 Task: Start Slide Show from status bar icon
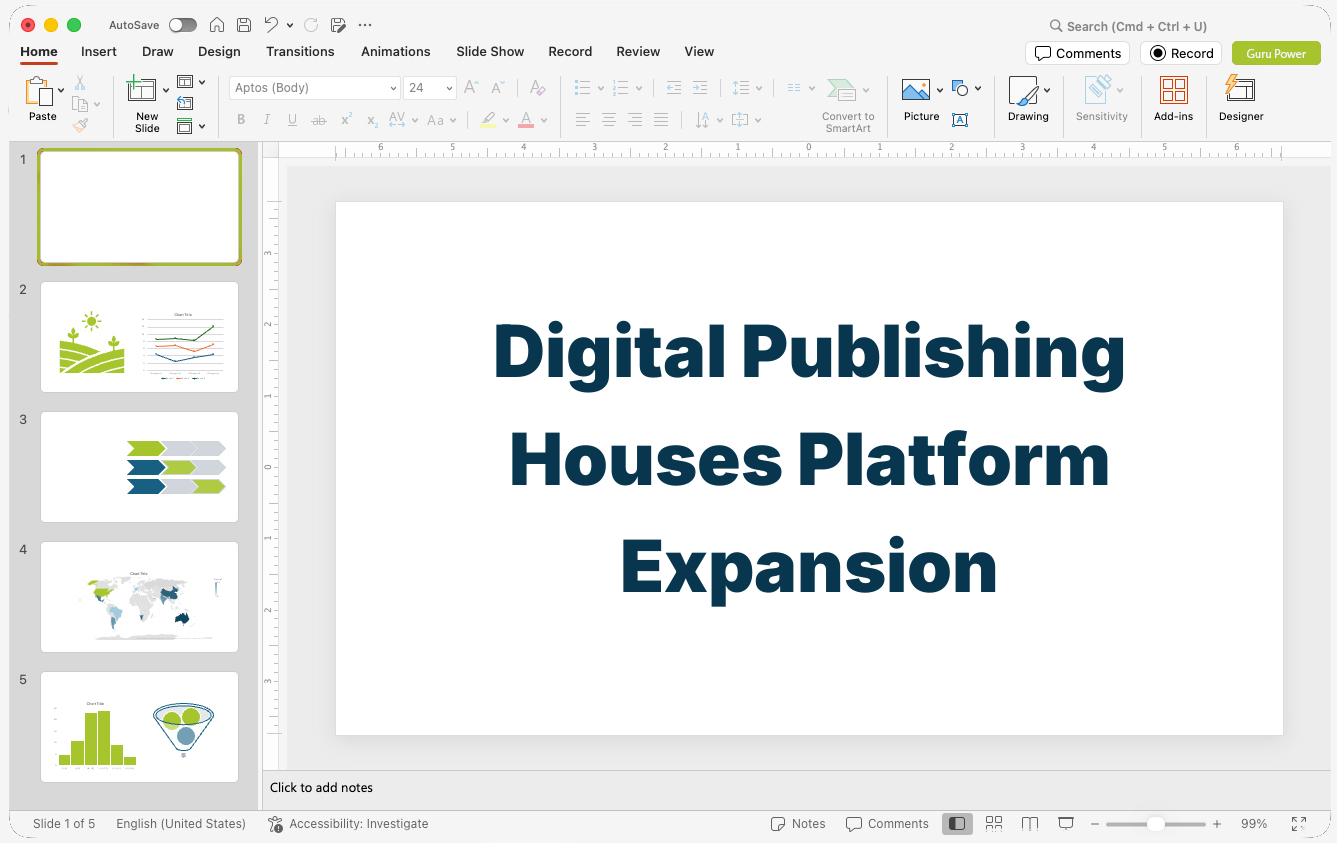click(1066, 823)
